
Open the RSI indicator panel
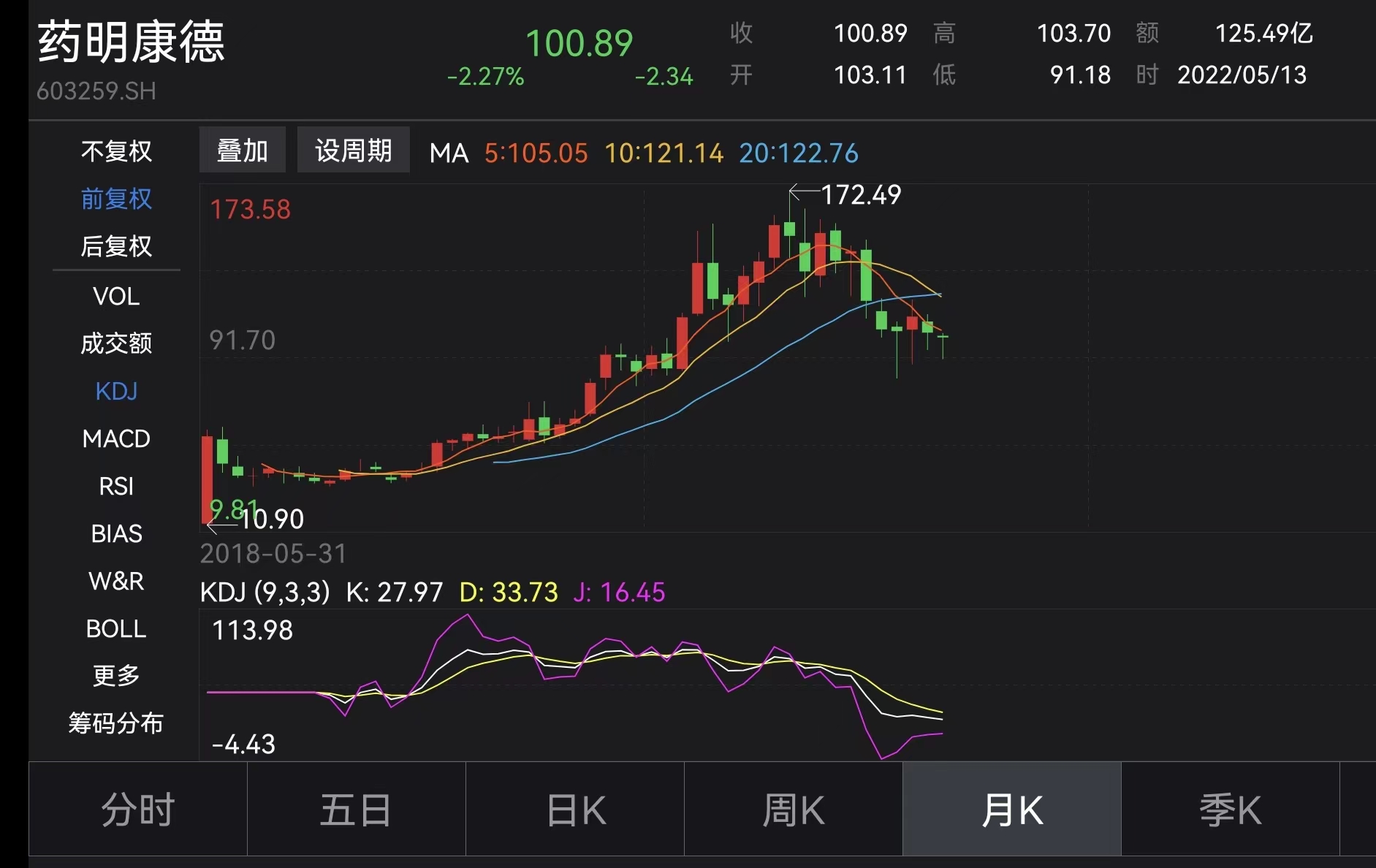pyautogui.click(x=115, y=486)
